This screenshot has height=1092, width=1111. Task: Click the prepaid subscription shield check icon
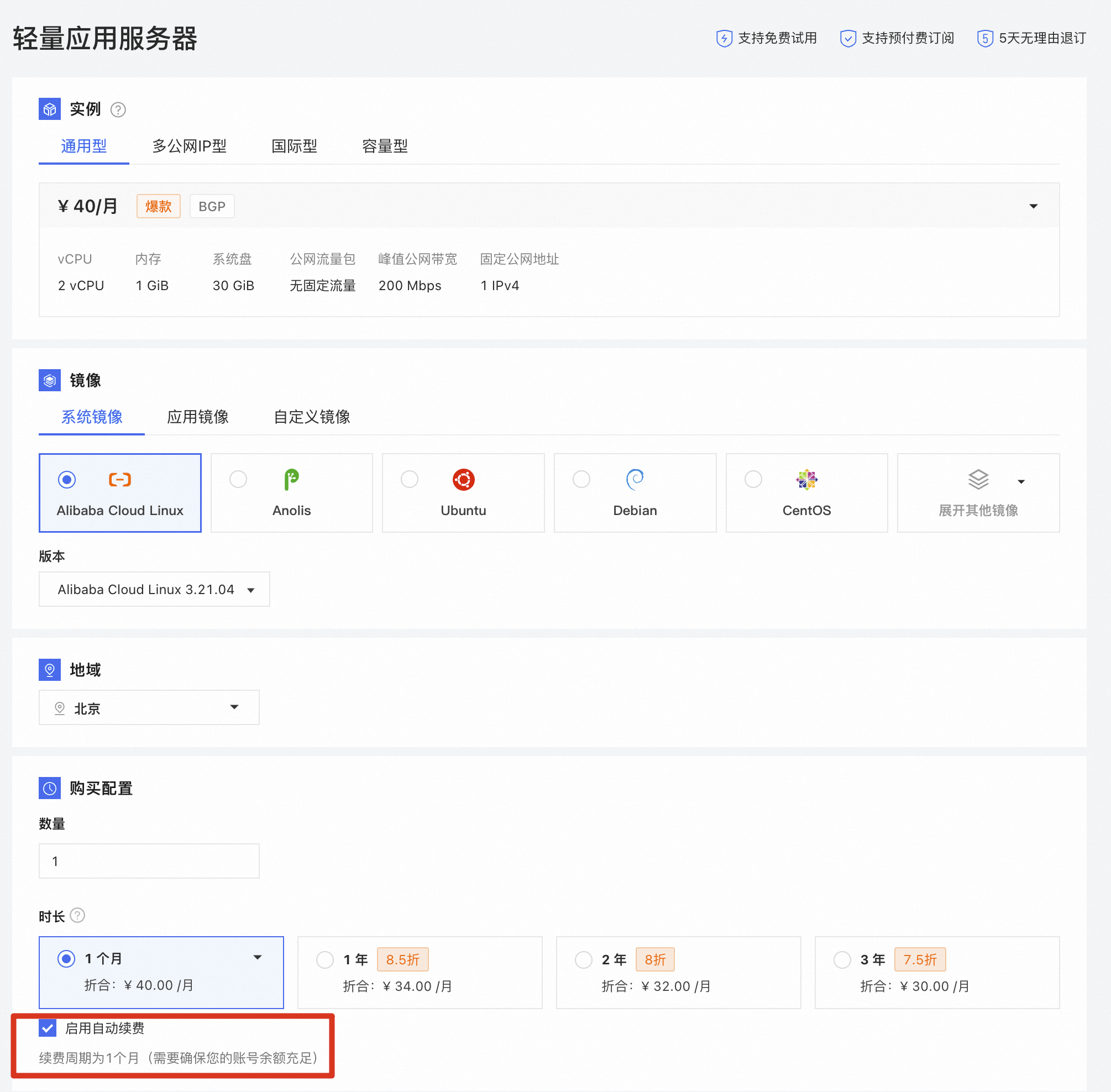point(848,39)
